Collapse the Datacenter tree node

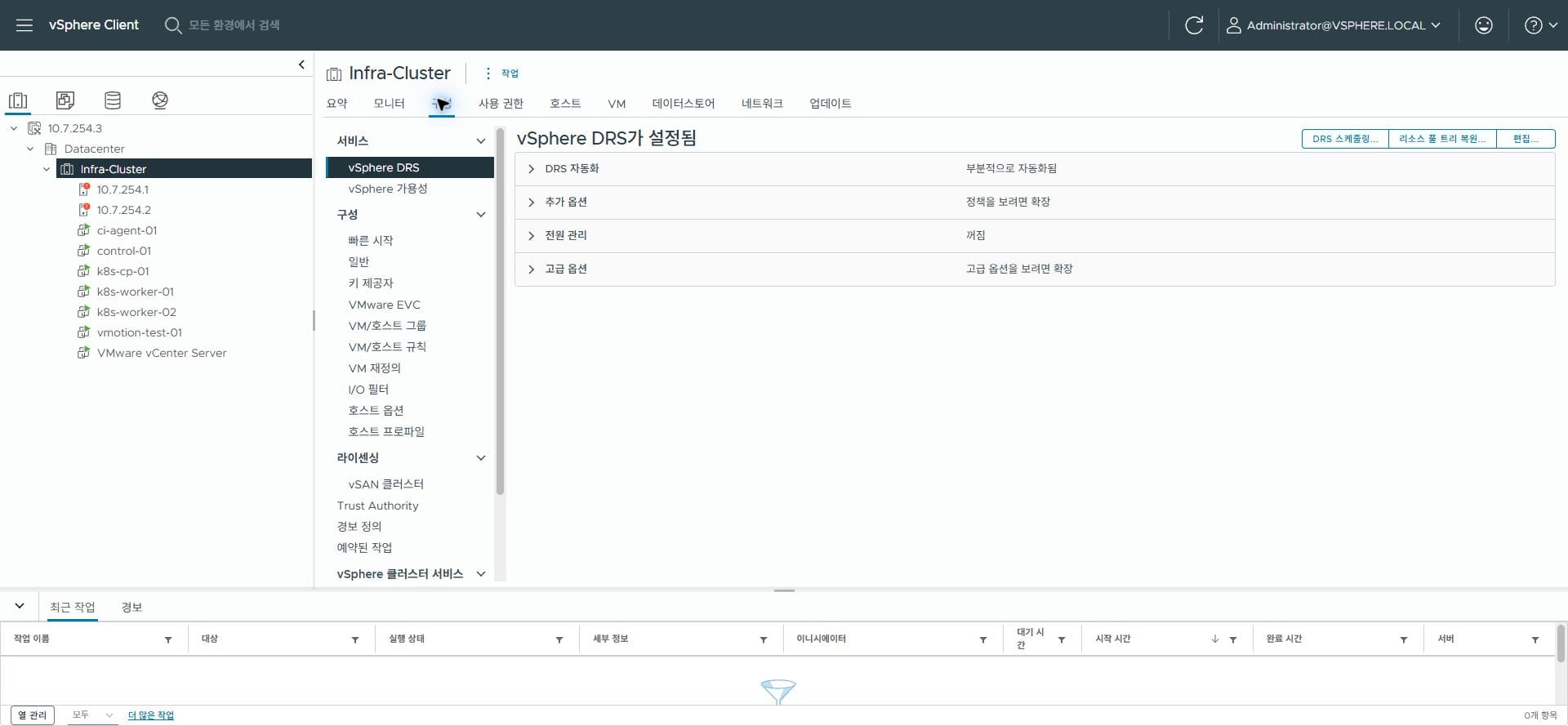coord(30,149)
